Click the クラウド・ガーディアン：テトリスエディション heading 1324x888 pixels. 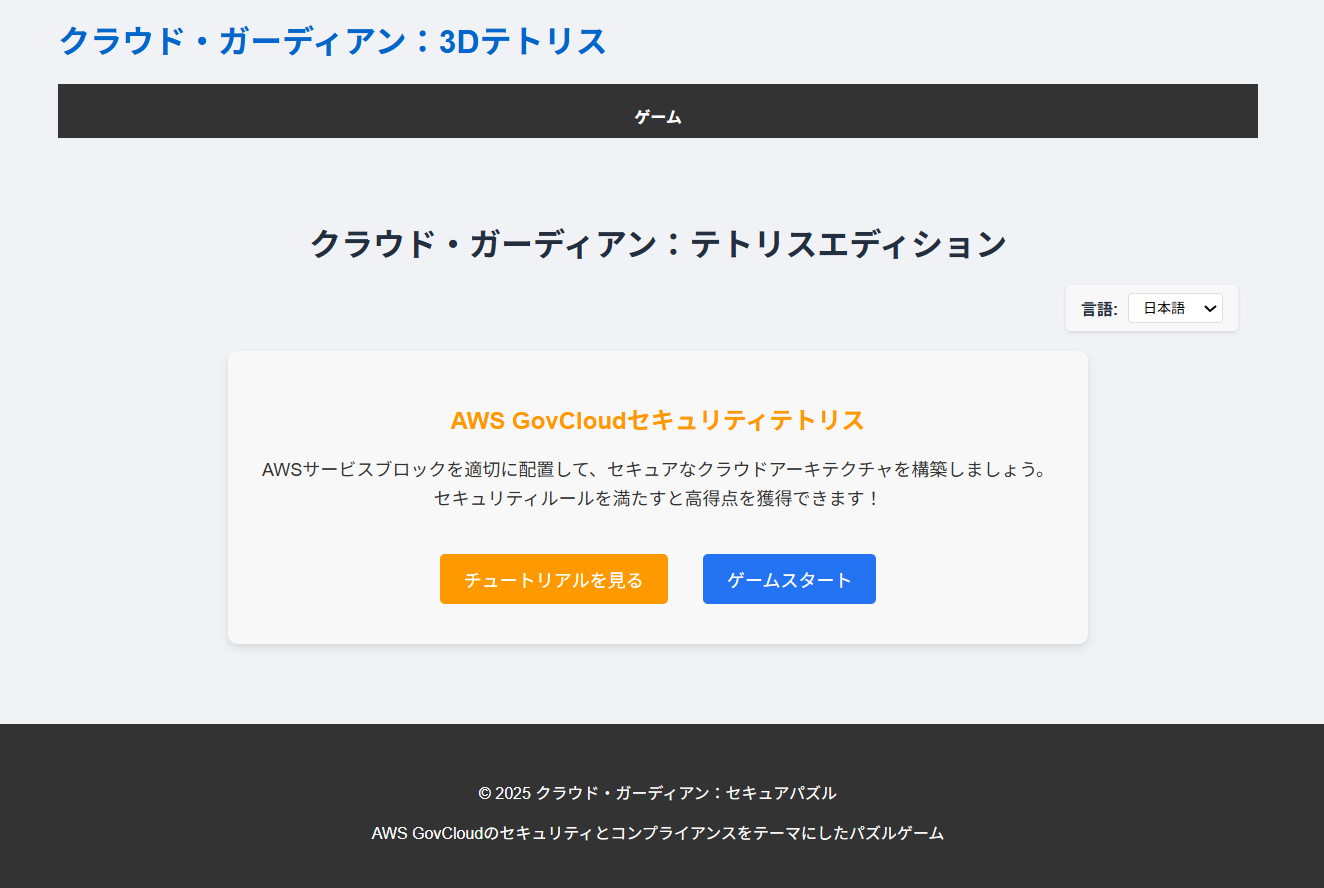pos(658,244)
